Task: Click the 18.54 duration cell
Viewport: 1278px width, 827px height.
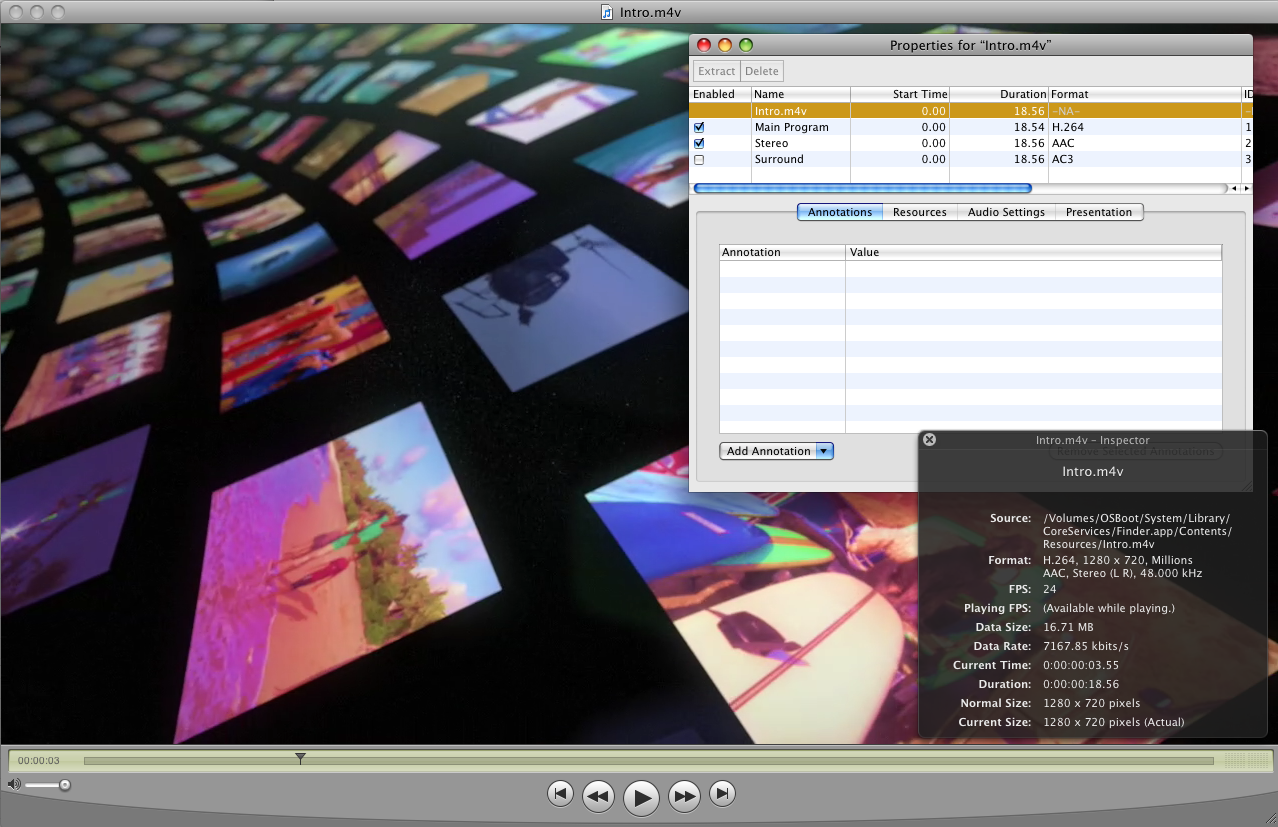Action: pyautogui.click(x=1029, y=127)
